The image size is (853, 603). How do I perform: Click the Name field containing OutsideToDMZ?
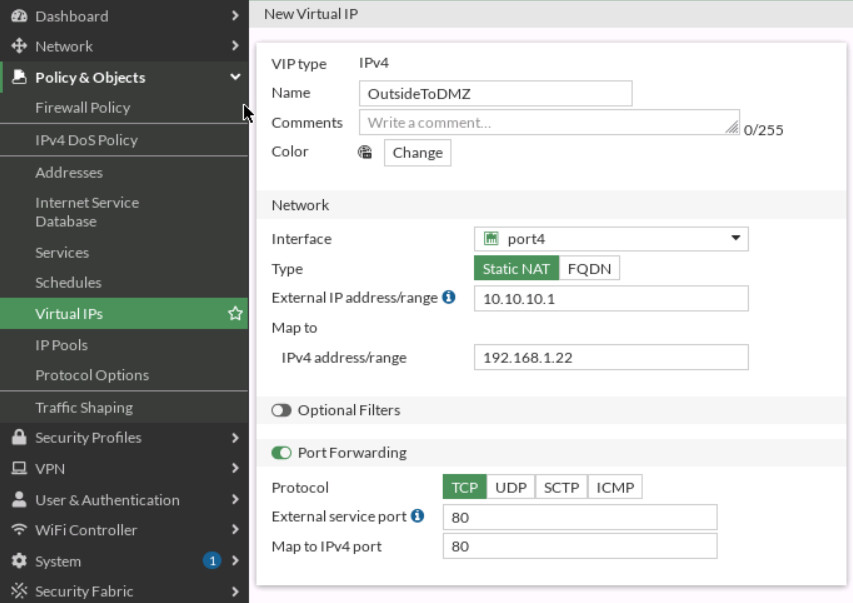click(x=495, y=93)
